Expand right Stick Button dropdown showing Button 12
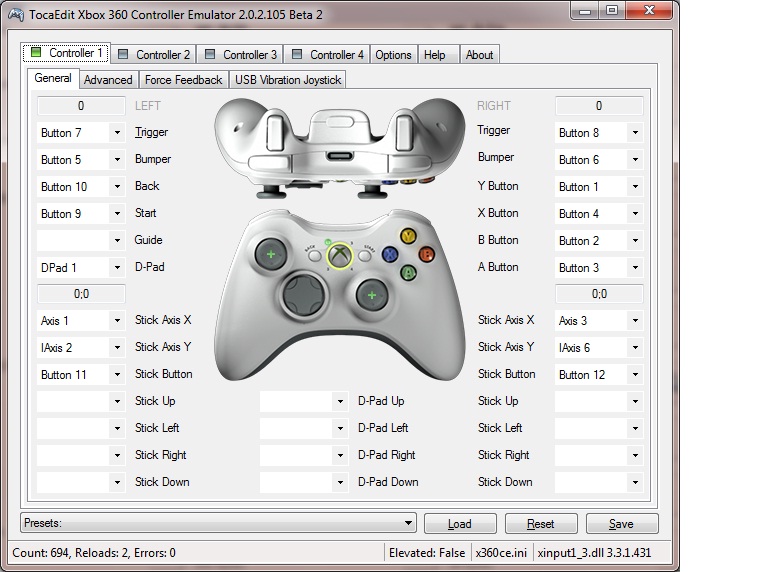The width and height of the screenshot is (768, 572). pos(599,375)
